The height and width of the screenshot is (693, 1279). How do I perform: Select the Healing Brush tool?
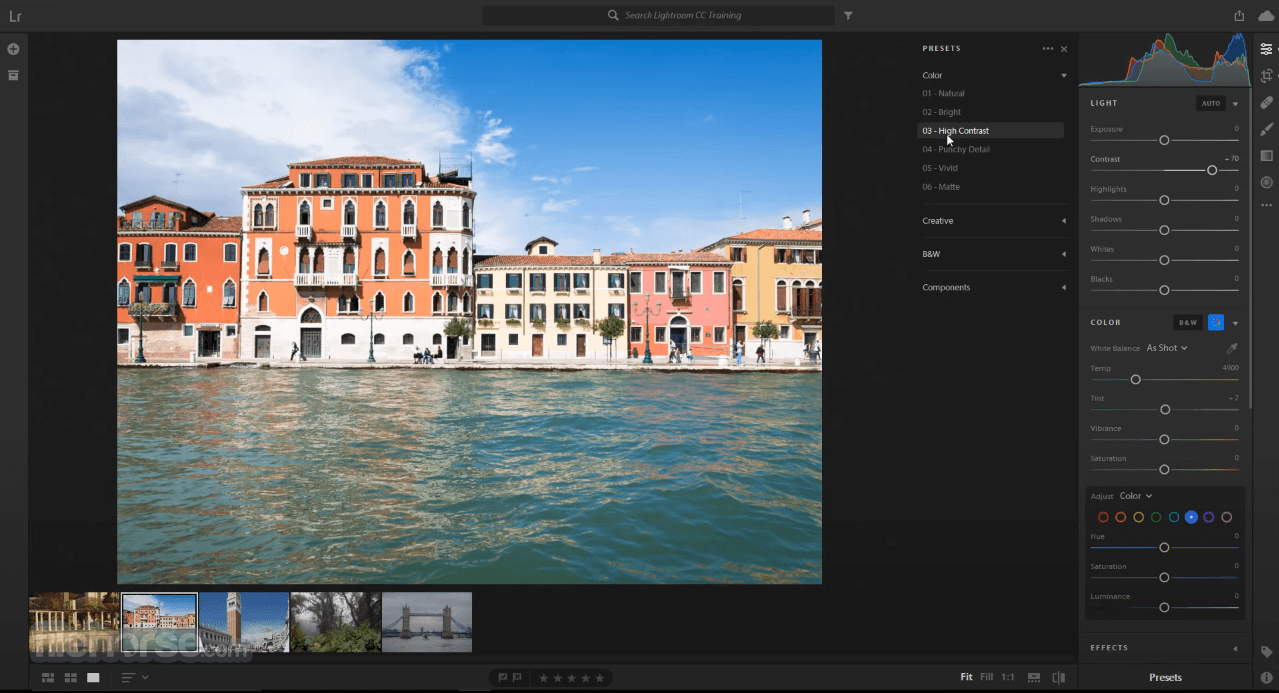coord(1266,103)
